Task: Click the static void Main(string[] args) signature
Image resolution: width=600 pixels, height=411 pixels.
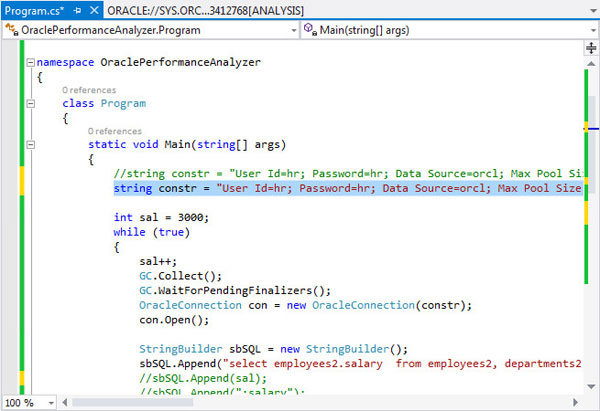Action: coord(187,145)
